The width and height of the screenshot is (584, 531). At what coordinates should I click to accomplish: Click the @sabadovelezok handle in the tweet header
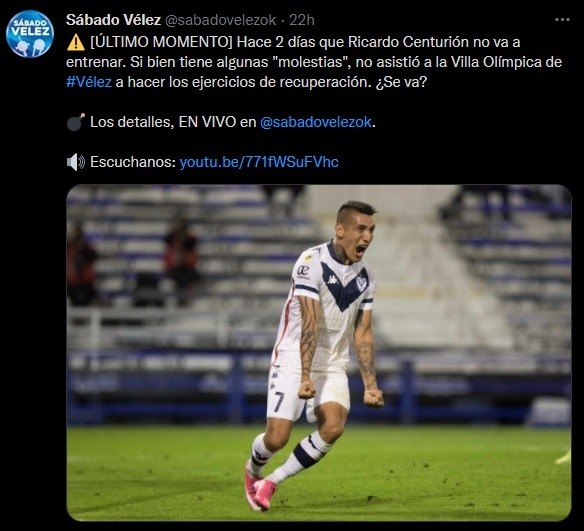[x=220, y=20]
